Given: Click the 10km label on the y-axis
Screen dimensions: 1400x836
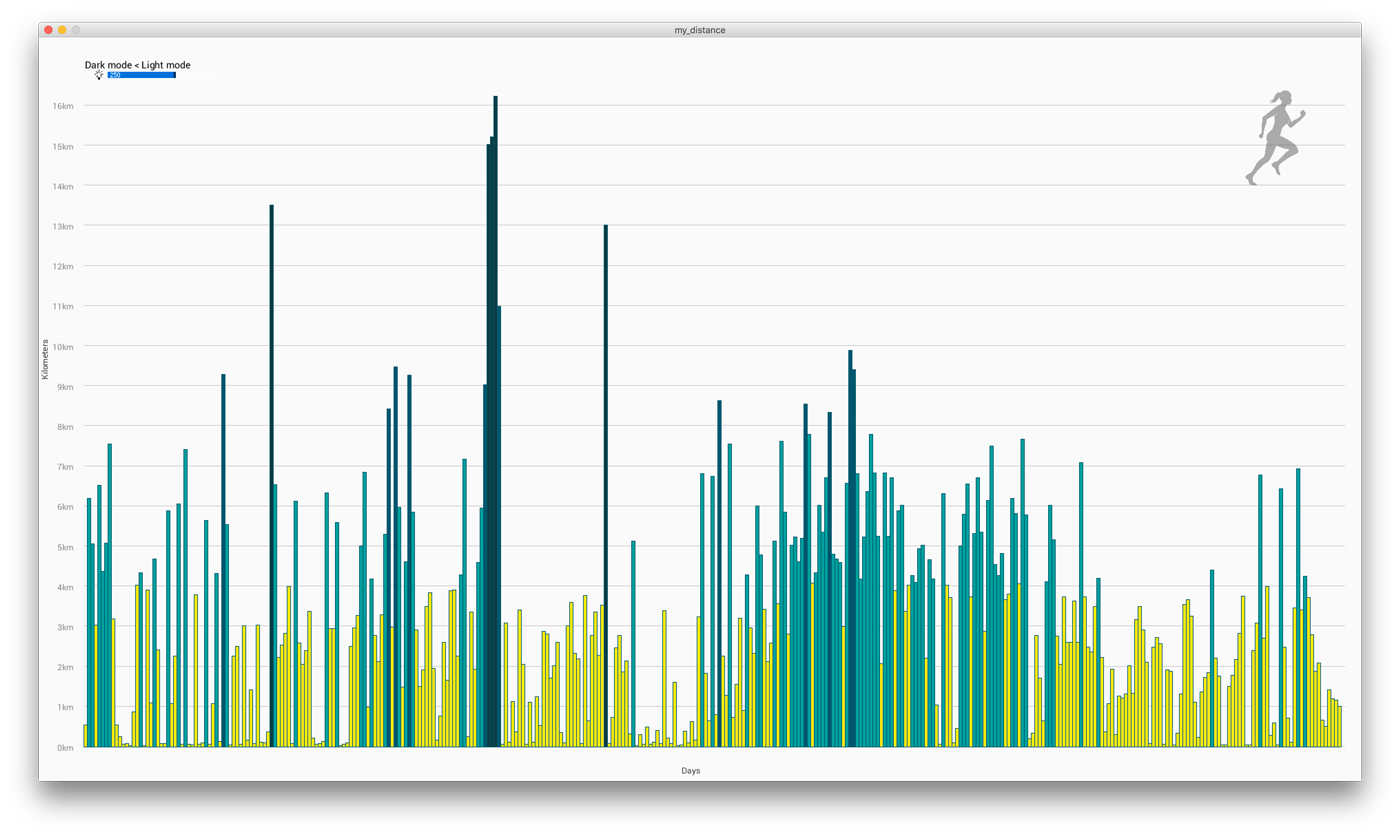Looking at the screenshot, I should pos(63,347).
